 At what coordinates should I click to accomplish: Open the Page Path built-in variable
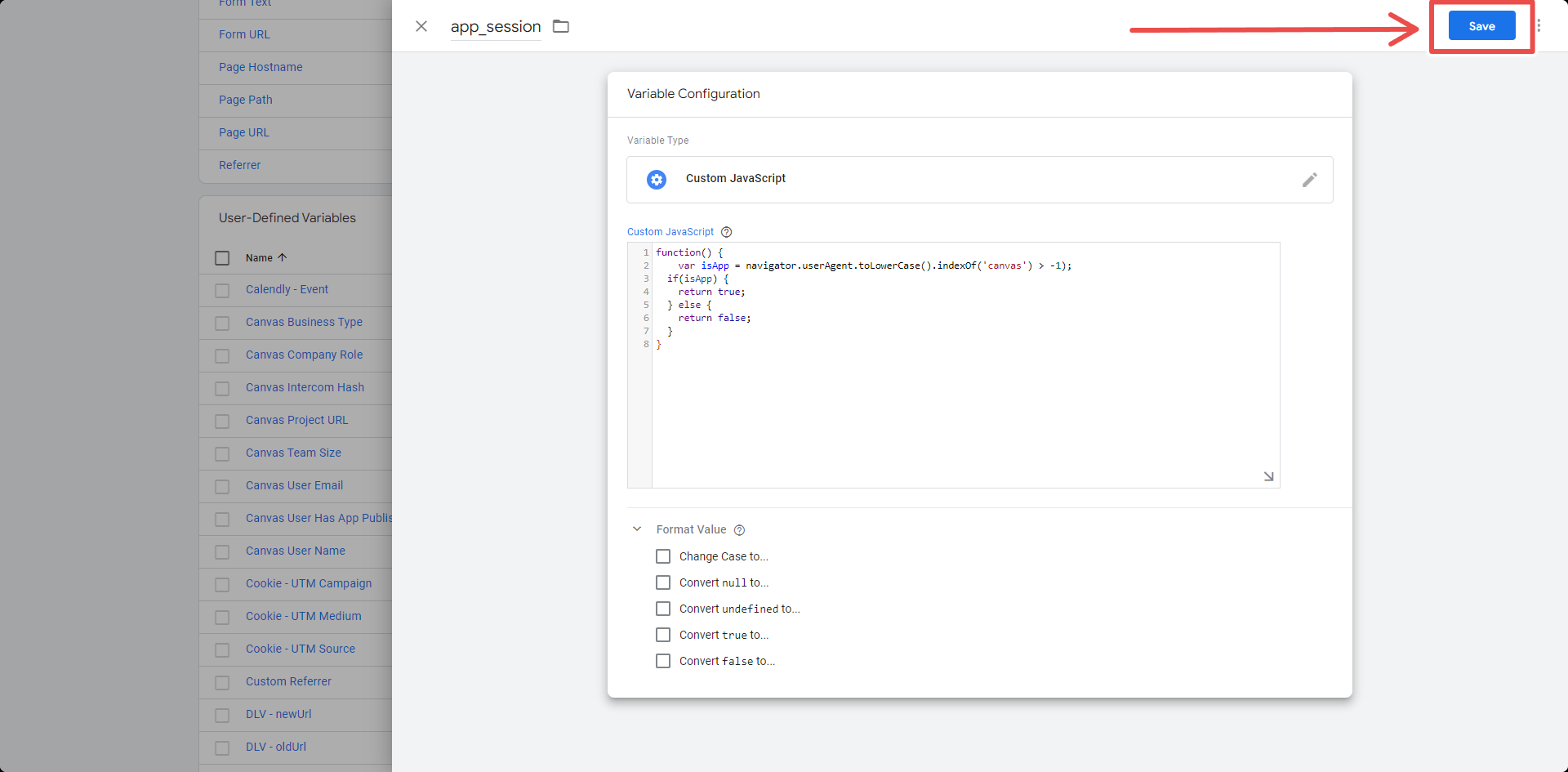246,100
